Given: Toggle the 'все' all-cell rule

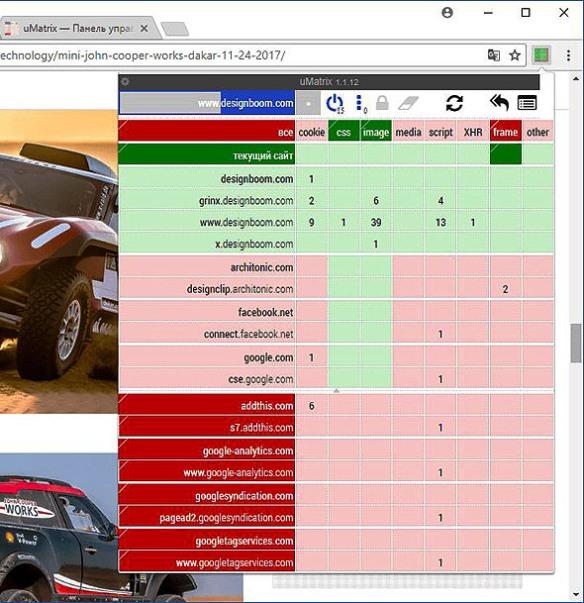Looking at the screenshot, I should click(x=207, y=132).
